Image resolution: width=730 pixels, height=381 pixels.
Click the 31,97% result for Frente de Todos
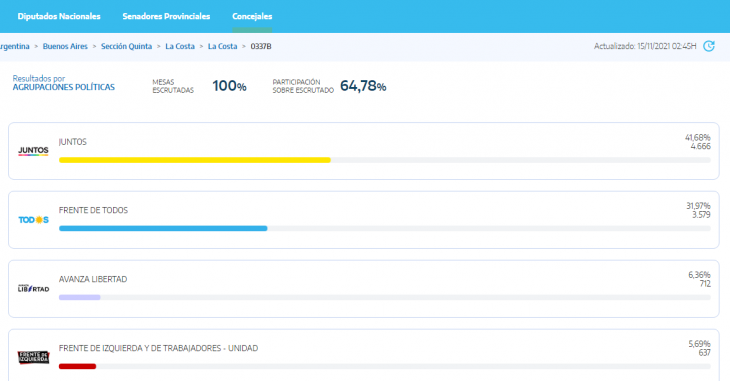698,206
